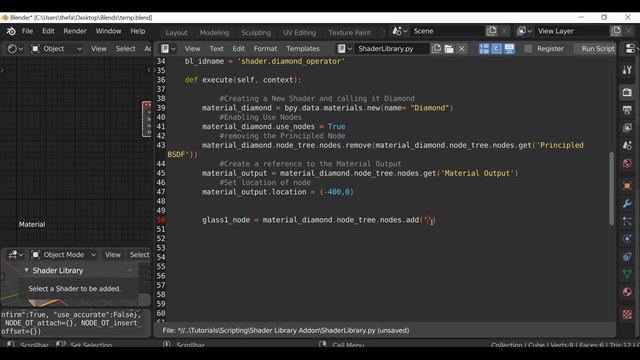Open the Object Constraint properties tab
The width and height of the screenshot is (640, 360).
click(x=627, y=257)
